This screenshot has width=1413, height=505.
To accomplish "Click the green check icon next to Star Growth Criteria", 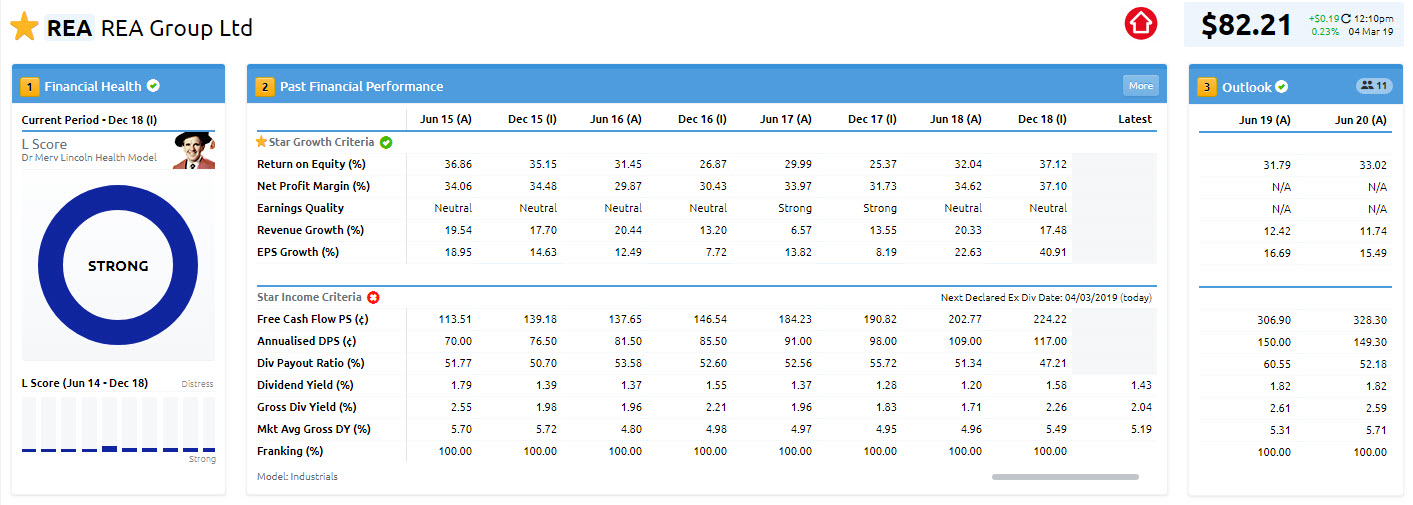I will [386, 142].
